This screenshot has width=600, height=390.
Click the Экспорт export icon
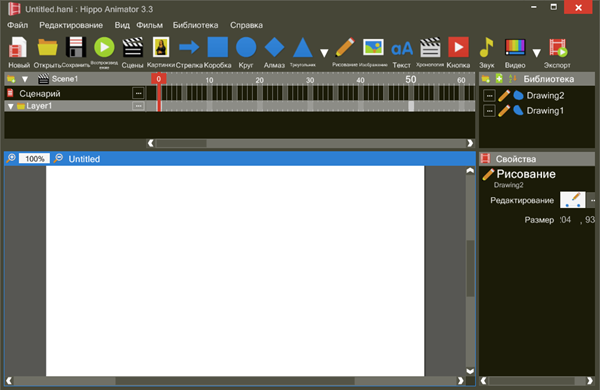[x=557, y=53]
